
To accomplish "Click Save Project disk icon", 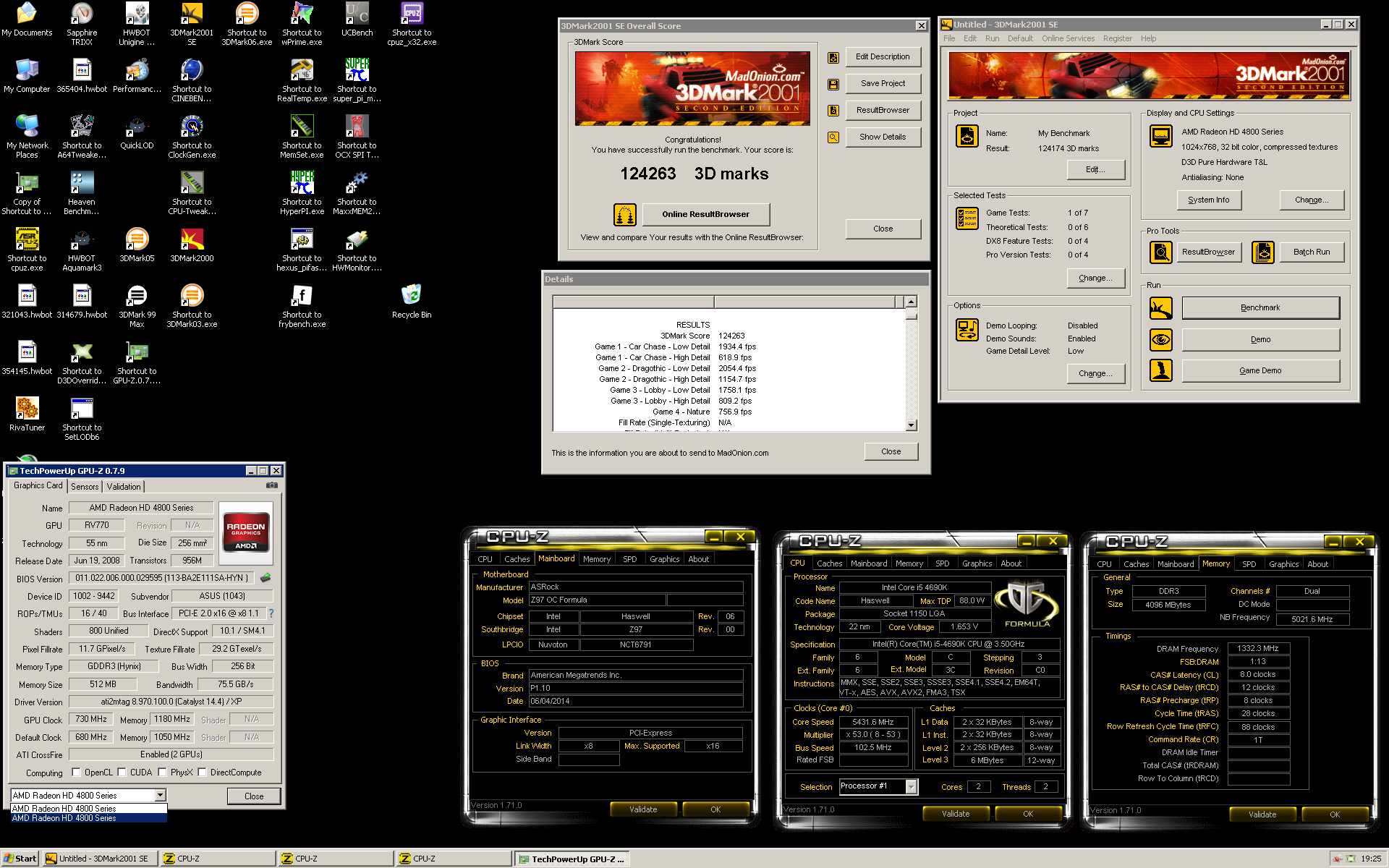I will coord(833,85).
